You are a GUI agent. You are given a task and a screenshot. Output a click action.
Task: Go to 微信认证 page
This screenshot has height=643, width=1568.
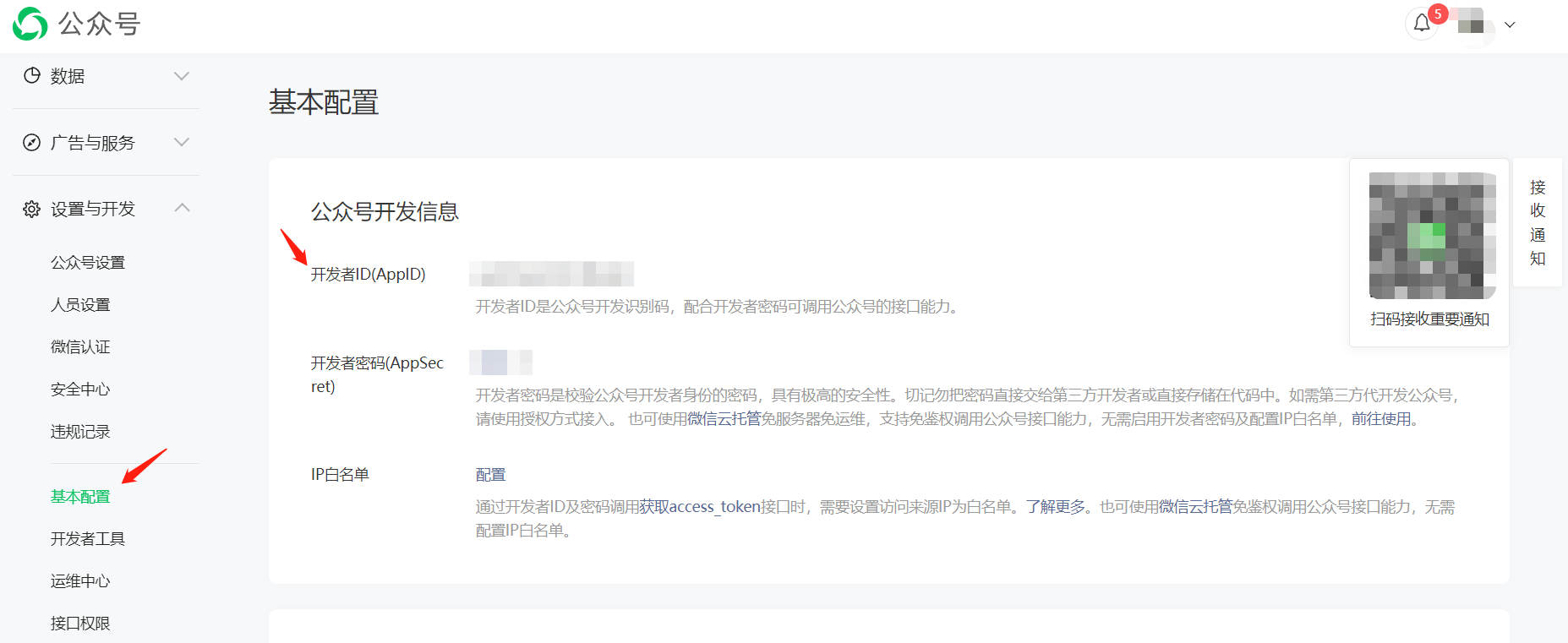pos(80,347)
